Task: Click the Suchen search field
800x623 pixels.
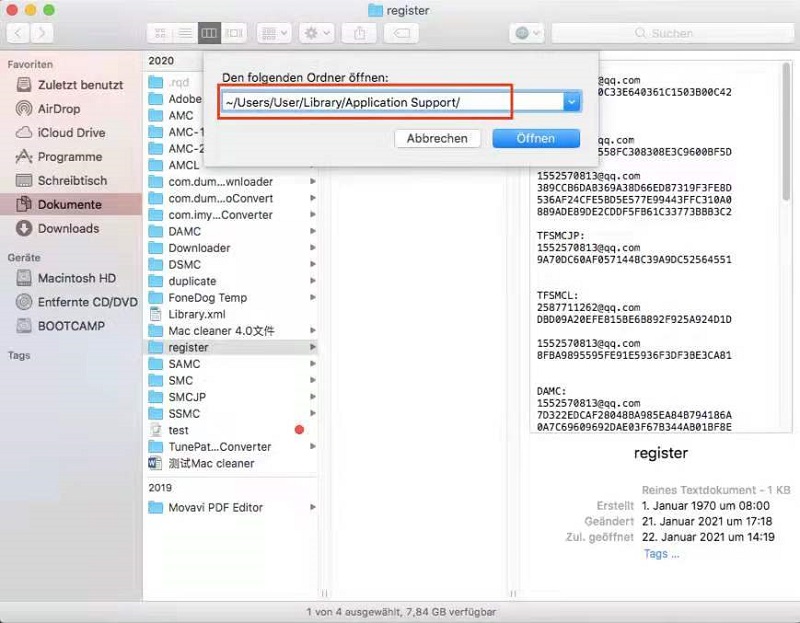Action: [x=672, y=33]
